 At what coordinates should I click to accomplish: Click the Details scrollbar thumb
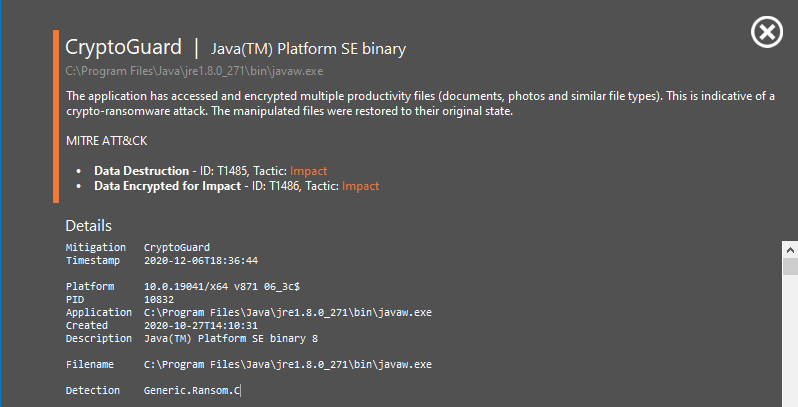789,268
